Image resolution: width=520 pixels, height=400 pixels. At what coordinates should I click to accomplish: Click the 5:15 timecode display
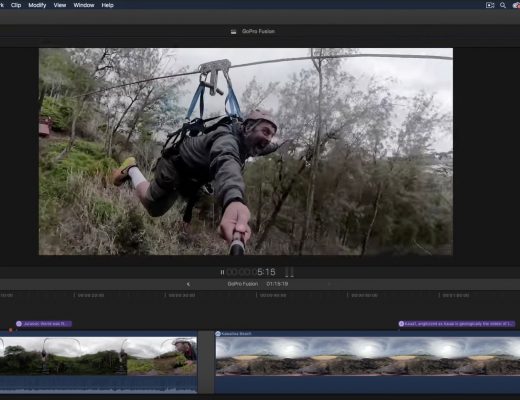(251, 272)
